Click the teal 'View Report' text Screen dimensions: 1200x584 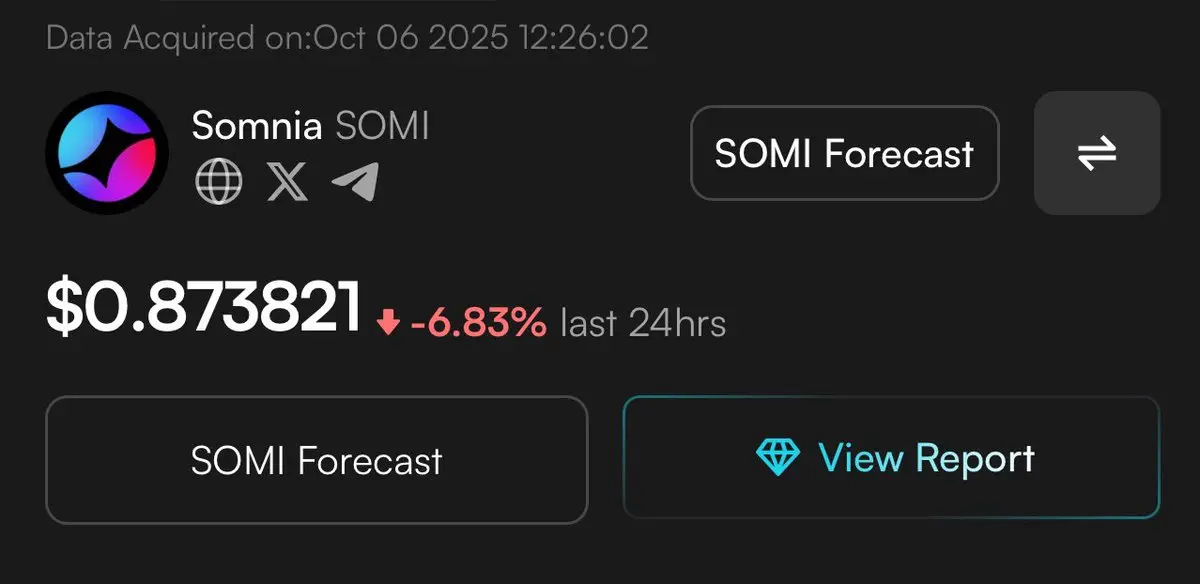926,458
